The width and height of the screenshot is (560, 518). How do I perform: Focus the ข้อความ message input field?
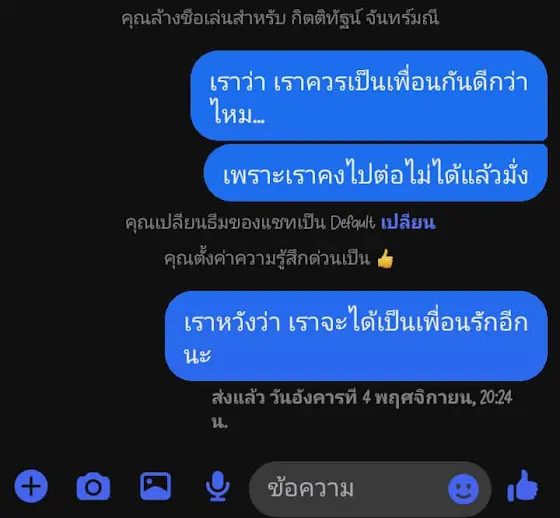(x=370, y=489)
